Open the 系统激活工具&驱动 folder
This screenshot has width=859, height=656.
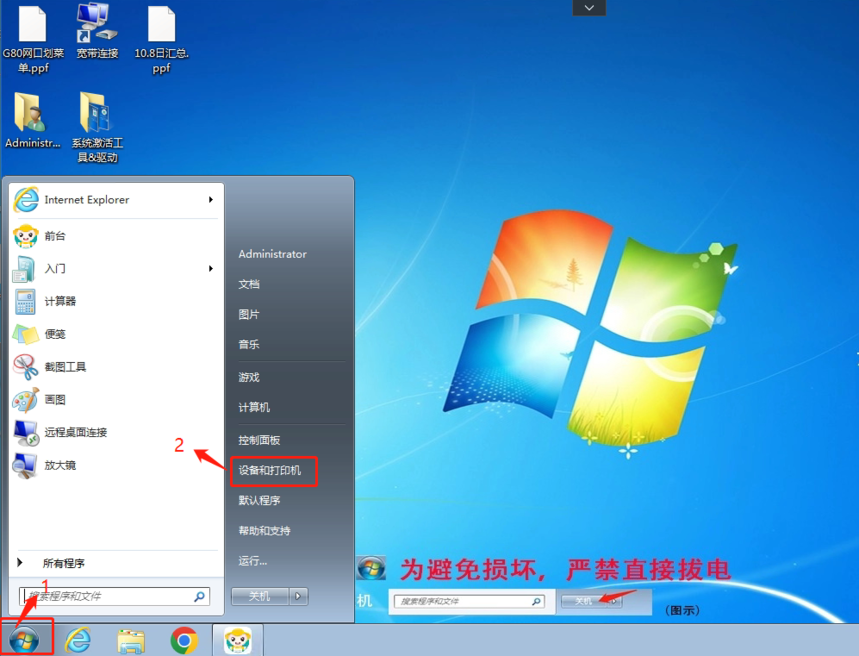[x=97, y=128]
